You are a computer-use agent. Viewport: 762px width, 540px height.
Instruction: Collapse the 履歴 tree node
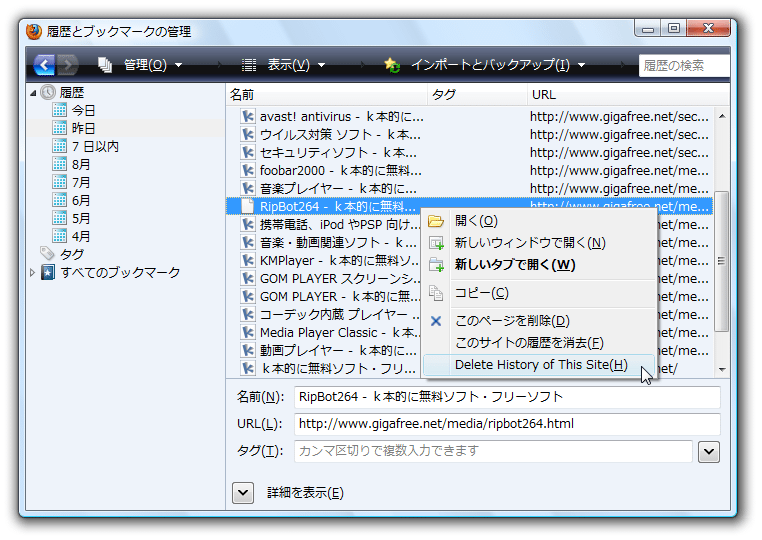33,92
